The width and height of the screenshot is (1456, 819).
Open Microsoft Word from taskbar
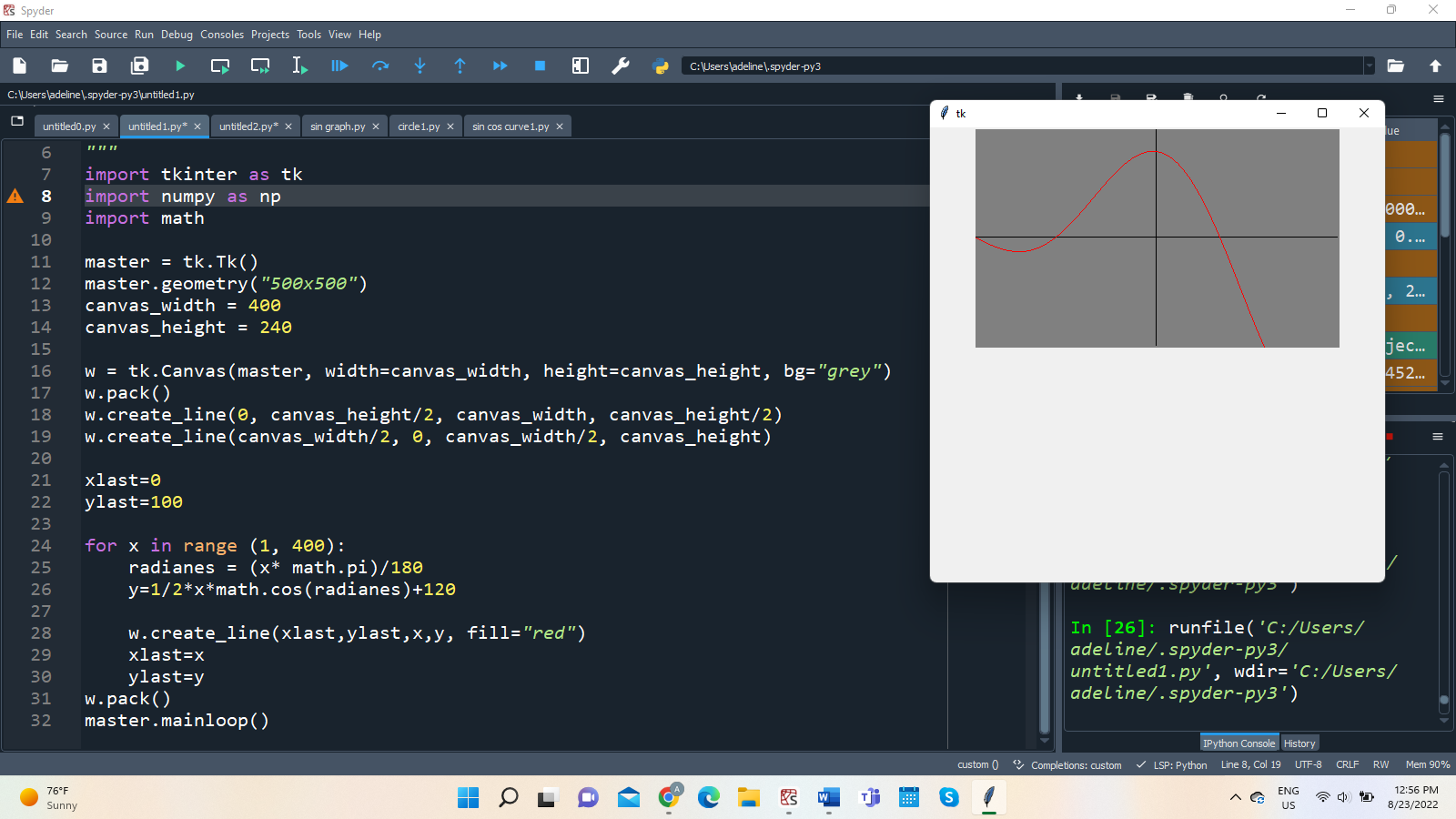point(828,797)
